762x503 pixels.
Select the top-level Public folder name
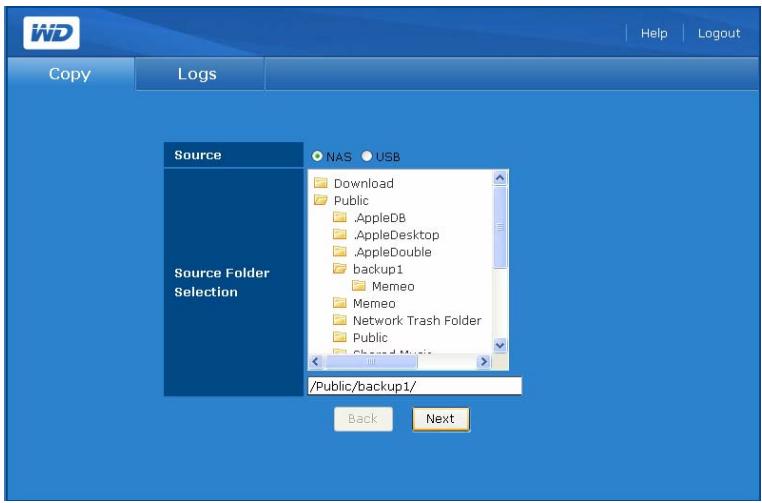[351, 200]
